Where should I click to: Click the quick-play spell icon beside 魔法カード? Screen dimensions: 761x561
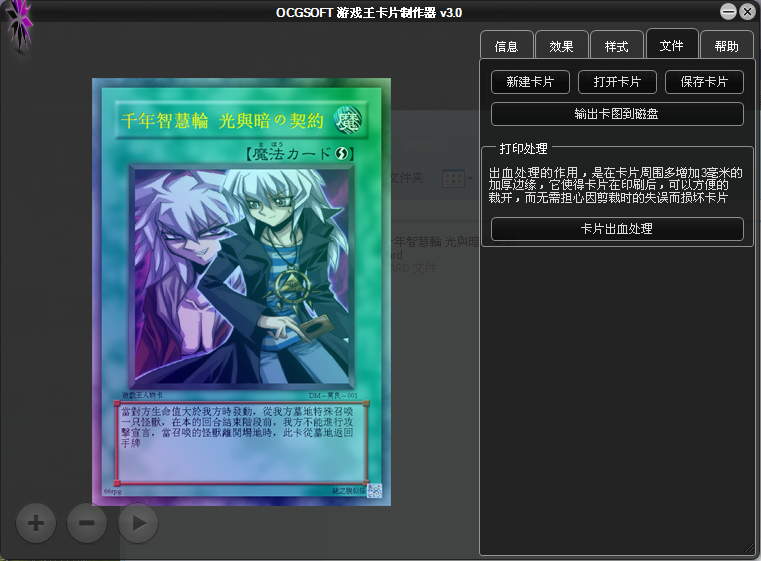342,154
